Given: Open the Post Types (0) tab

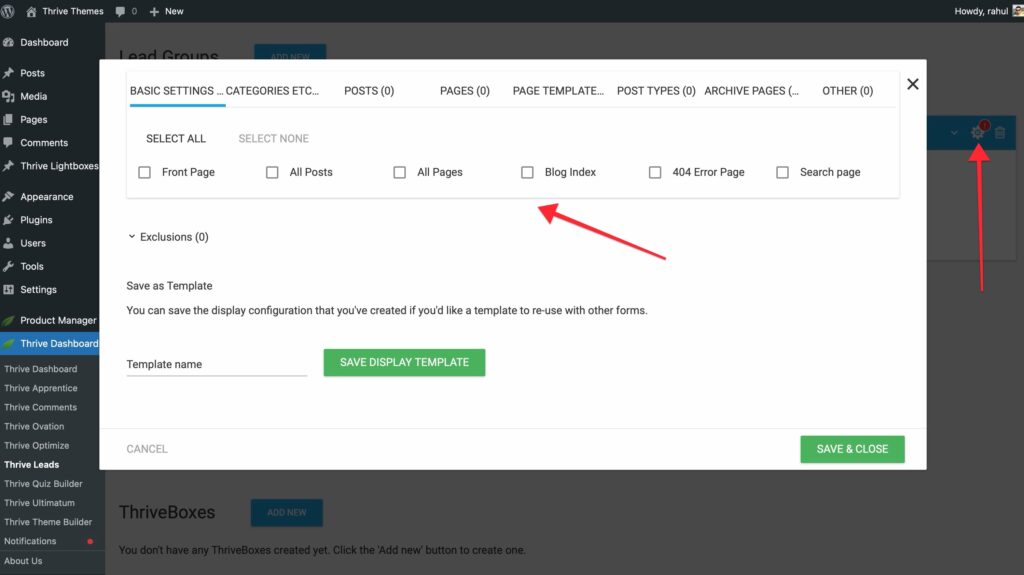Looking at the screenshot, I should [656, 91].
